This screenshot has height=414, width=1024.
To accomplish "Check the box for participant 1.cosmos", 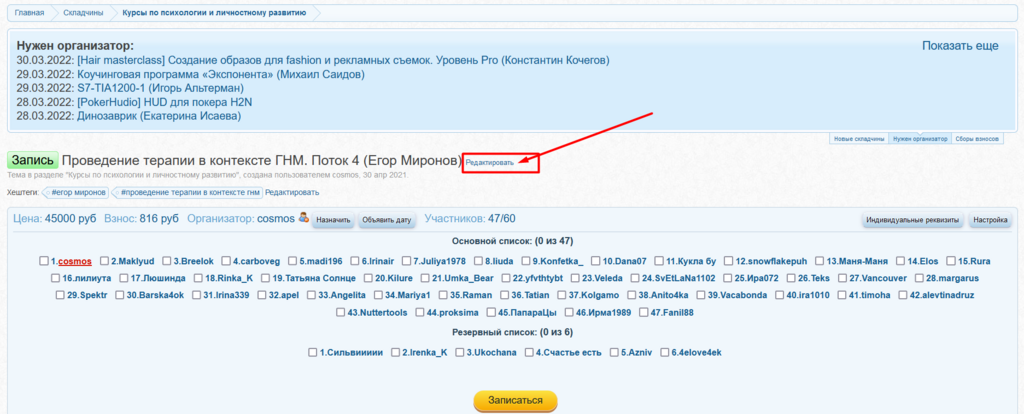I will coord(44,261).
